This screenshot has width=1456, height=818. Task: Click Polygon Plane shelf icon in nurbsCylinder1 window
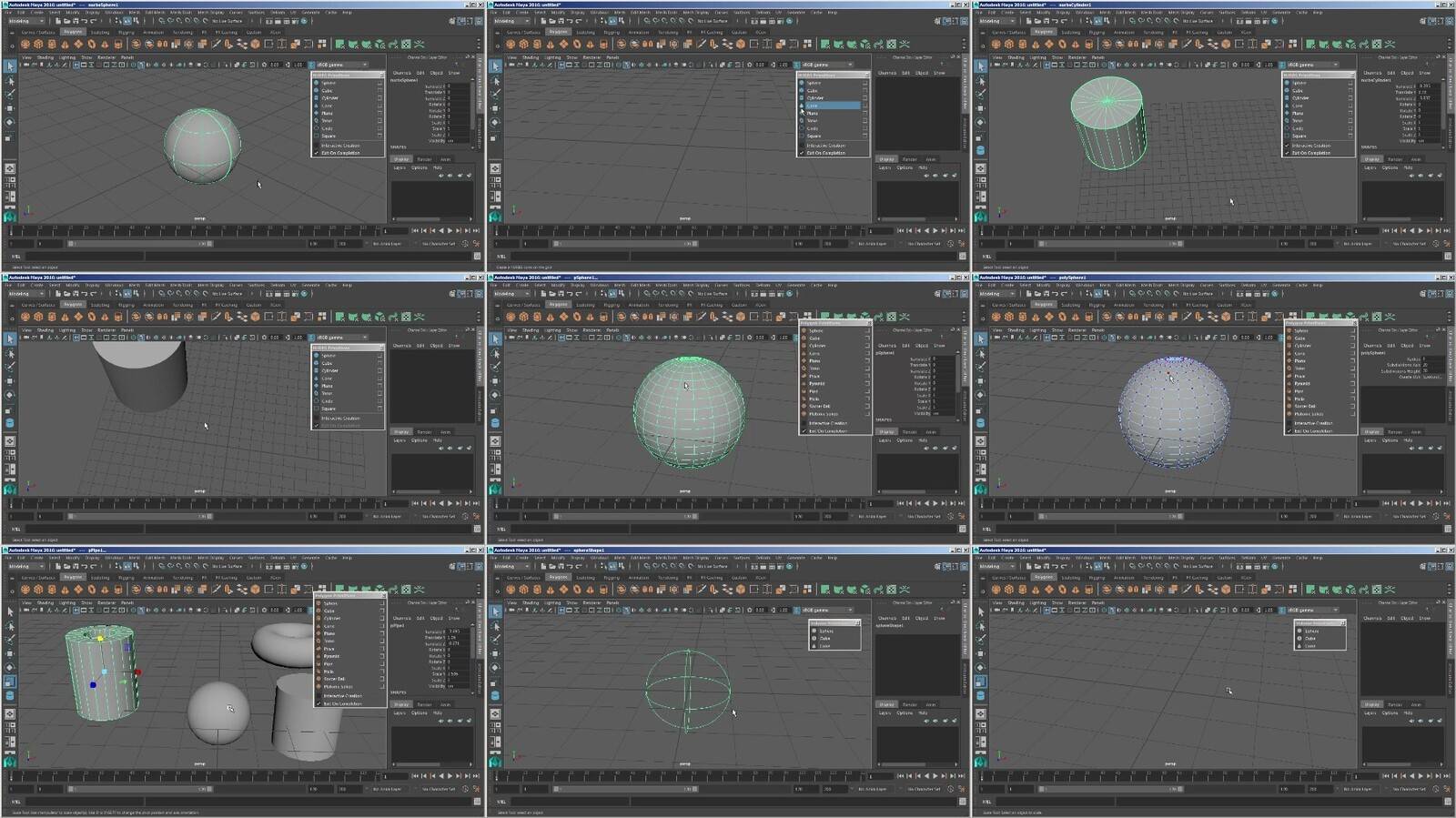[1049, 44]
